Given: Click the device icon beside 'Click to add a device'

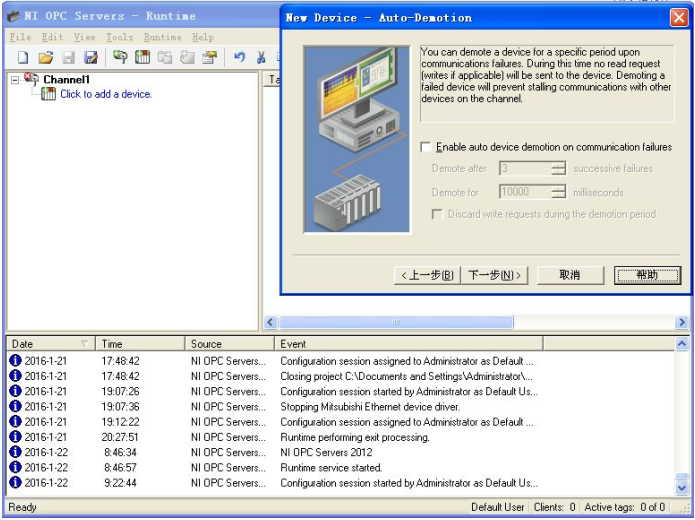Looking at the screenshot, I should coord(48,94).
